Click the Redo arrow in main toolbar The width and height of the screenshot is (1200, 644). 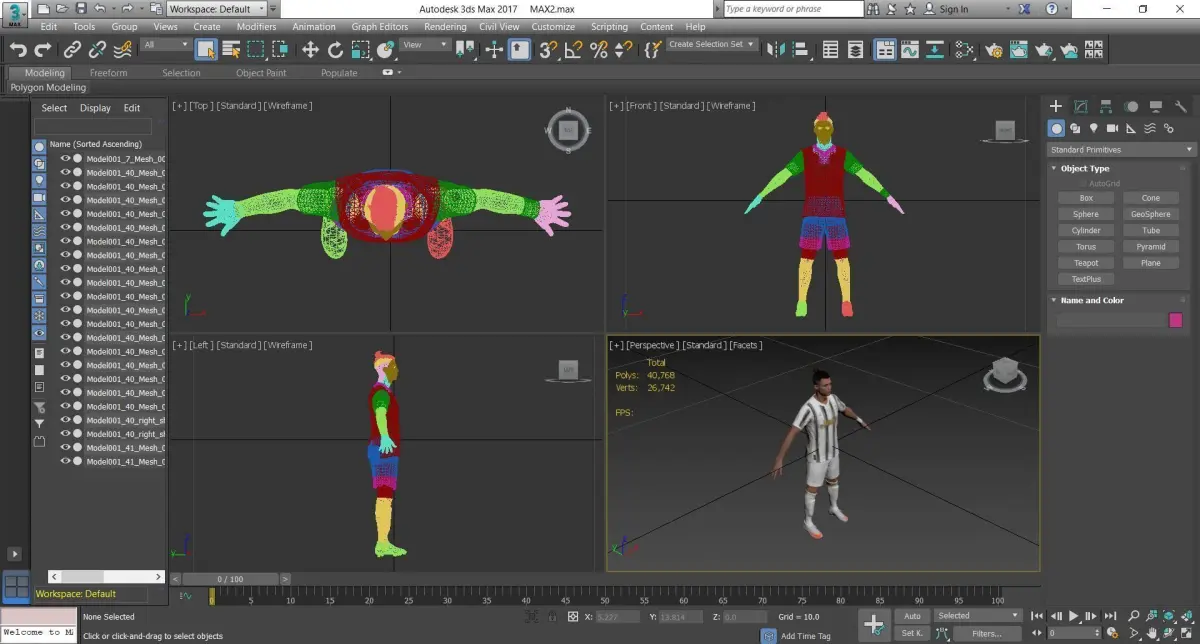(43, 49)
